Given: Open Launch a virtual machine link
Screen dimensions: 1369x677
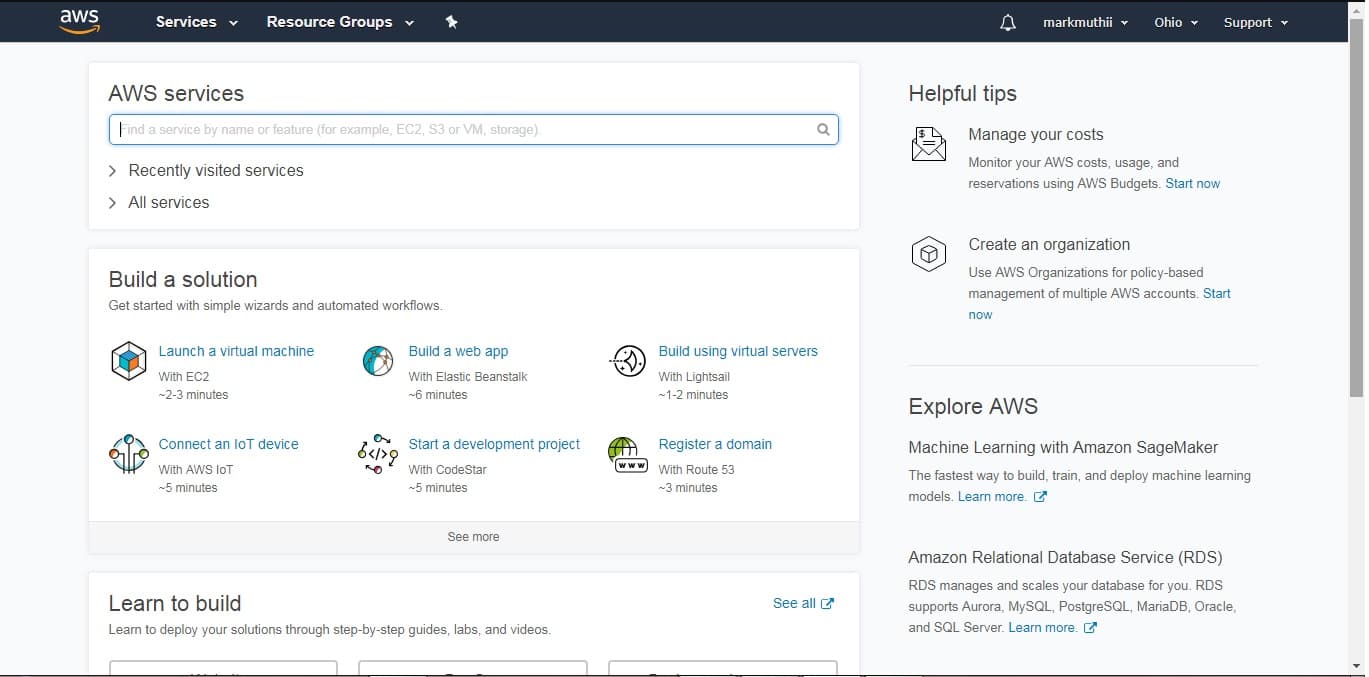Looking at the screenshot, I should (236, 351).
